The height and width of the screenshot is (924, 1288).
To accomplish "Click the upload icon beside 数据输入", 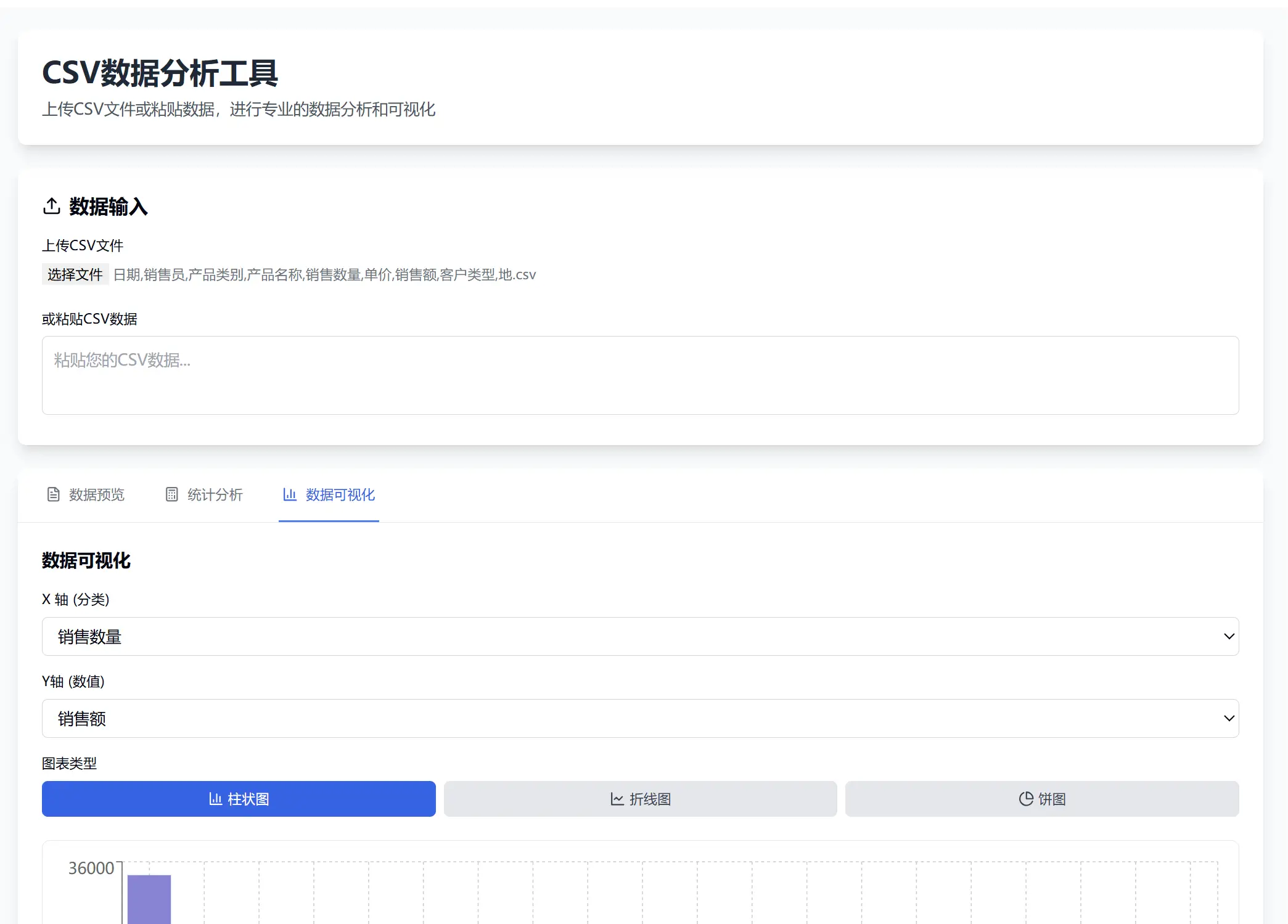I will pos(52,206).
